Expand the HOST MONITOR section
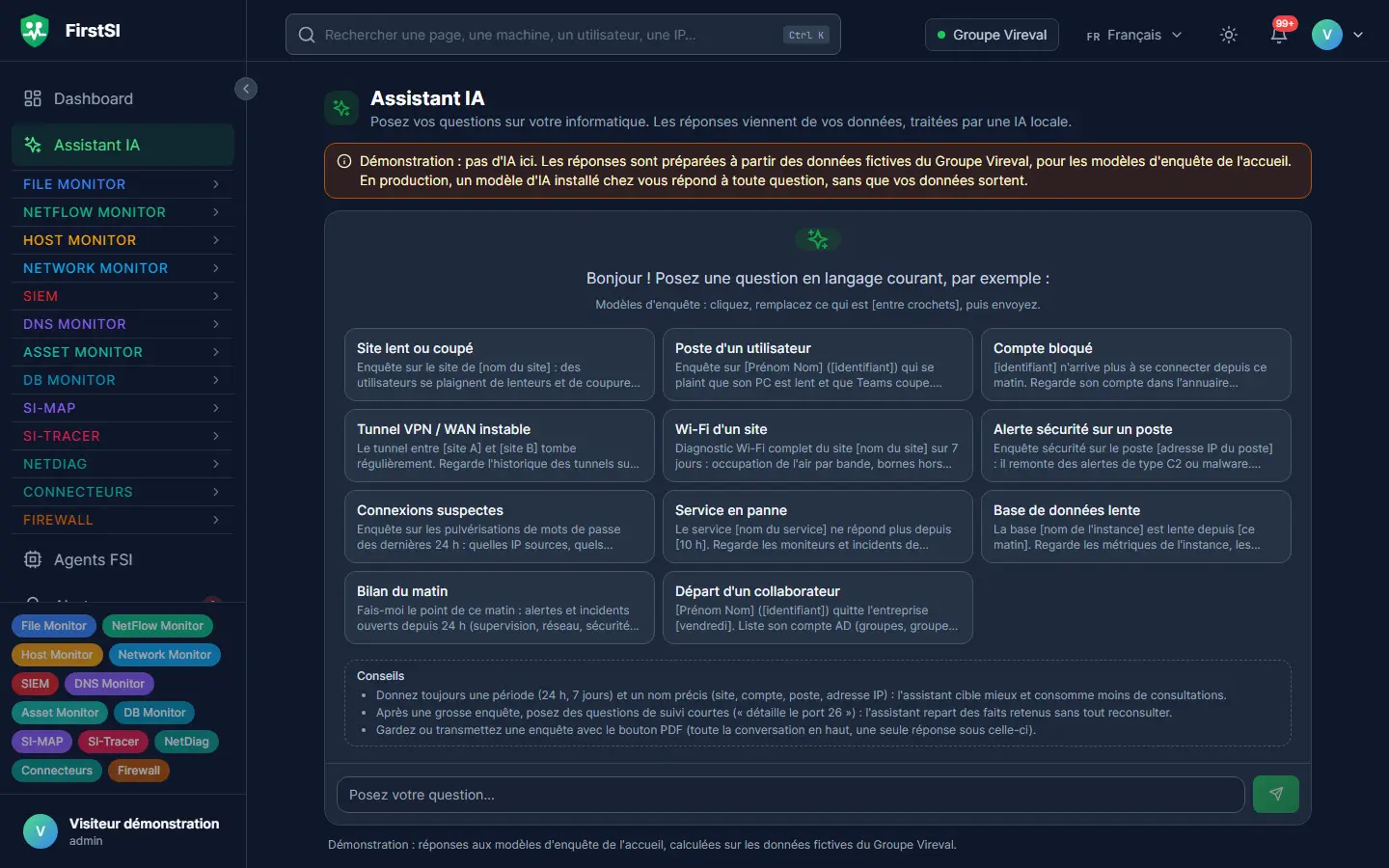The width and height of the screenshot is (1389, 868). pos(123,240)
